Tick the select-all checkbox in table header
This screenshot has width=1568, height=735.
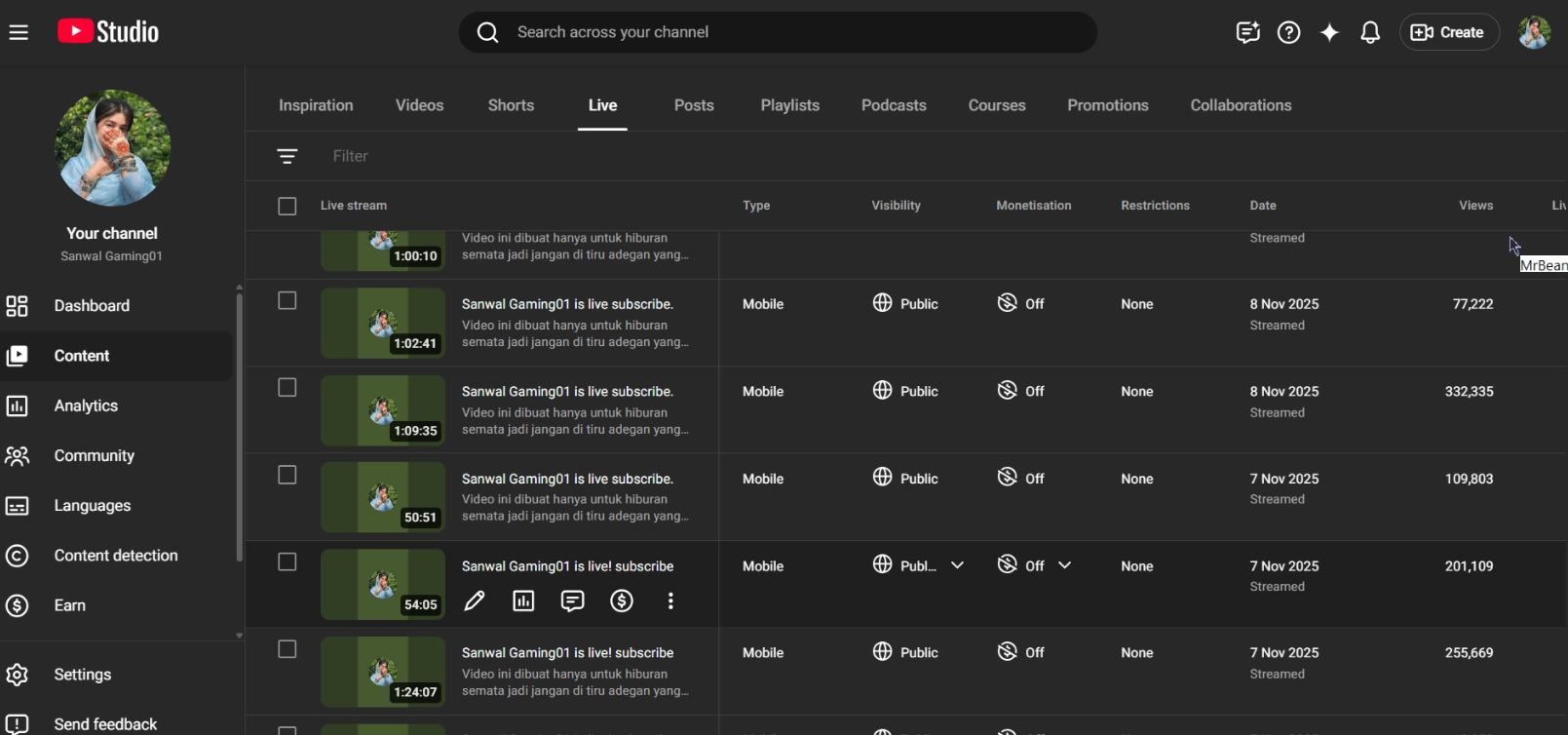pyautogui.click(x=287, y=206)
